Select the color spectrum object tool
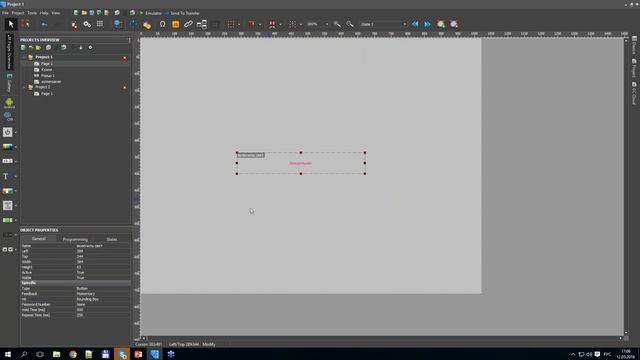 pyautogui.click(x=8, y=147)
